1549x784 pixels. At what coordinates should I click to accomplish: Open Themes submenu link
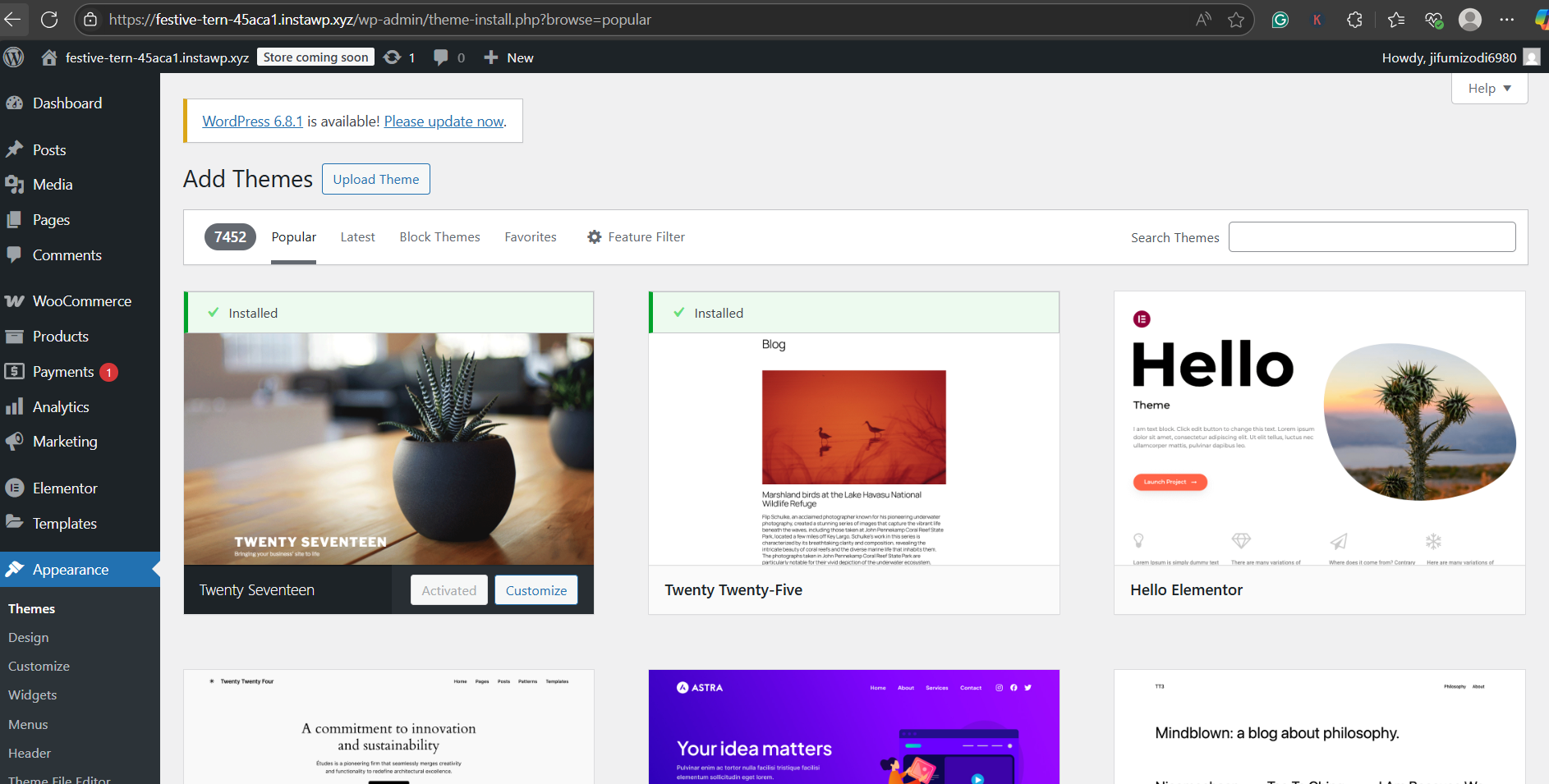(31, 609)
